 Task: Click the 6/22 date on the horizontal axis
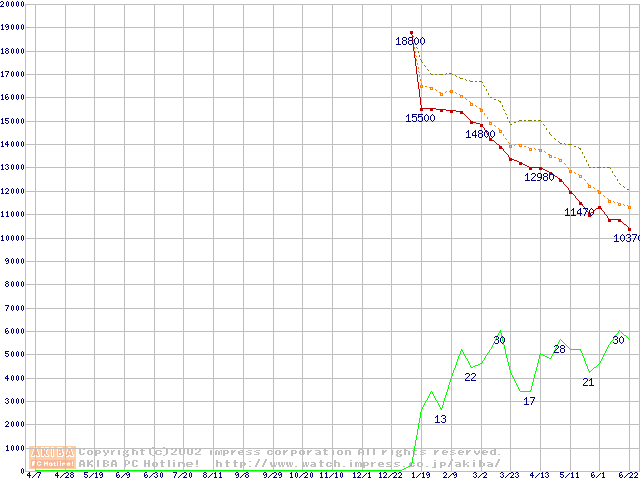pyautogui.click(x=629, y=475)
